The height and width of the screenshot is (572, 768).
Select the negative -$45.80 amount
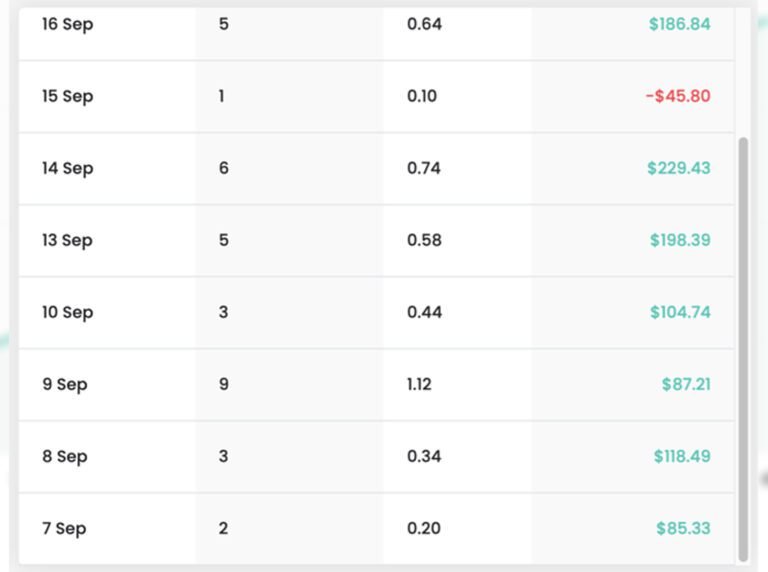(678, 96)
